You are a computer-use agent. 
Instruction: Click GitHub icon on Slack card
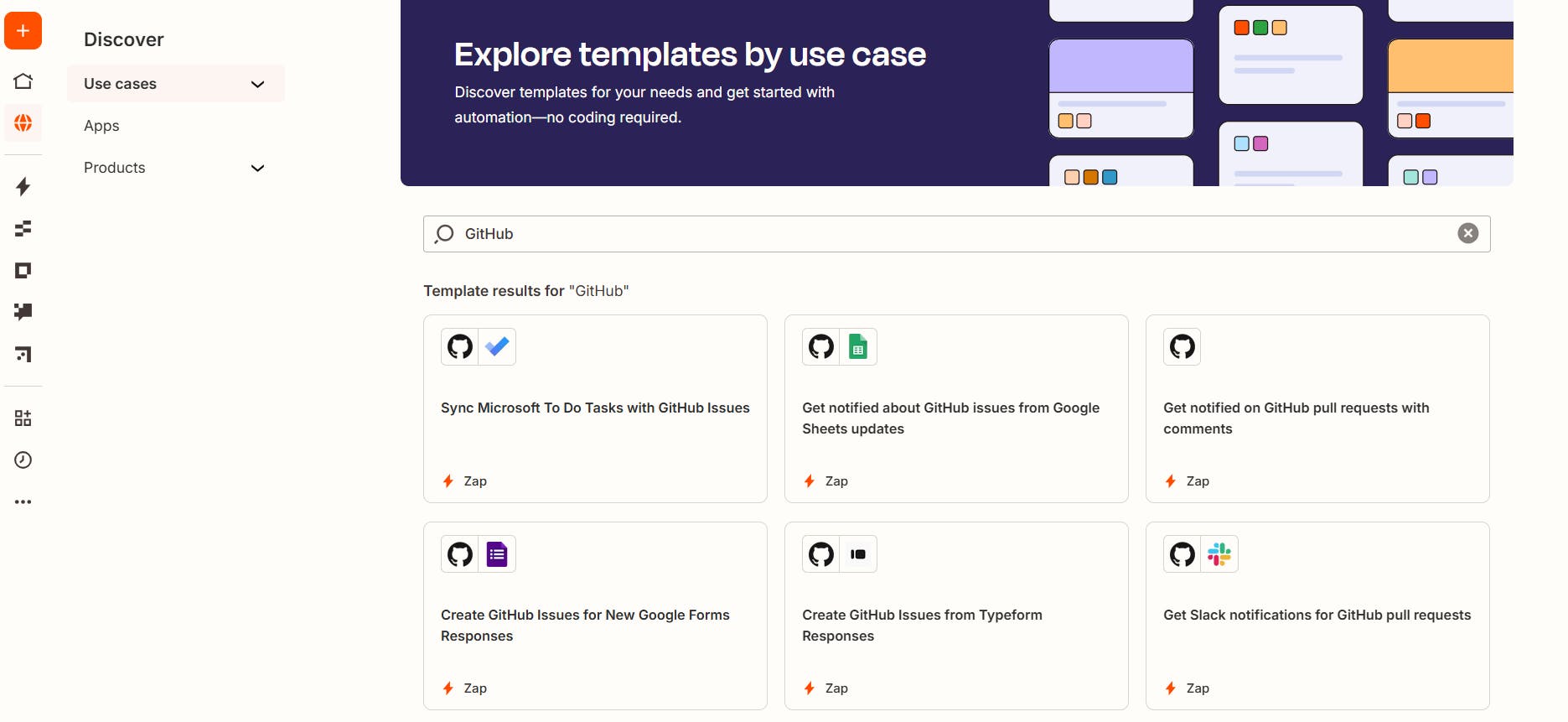point(1182,553)
